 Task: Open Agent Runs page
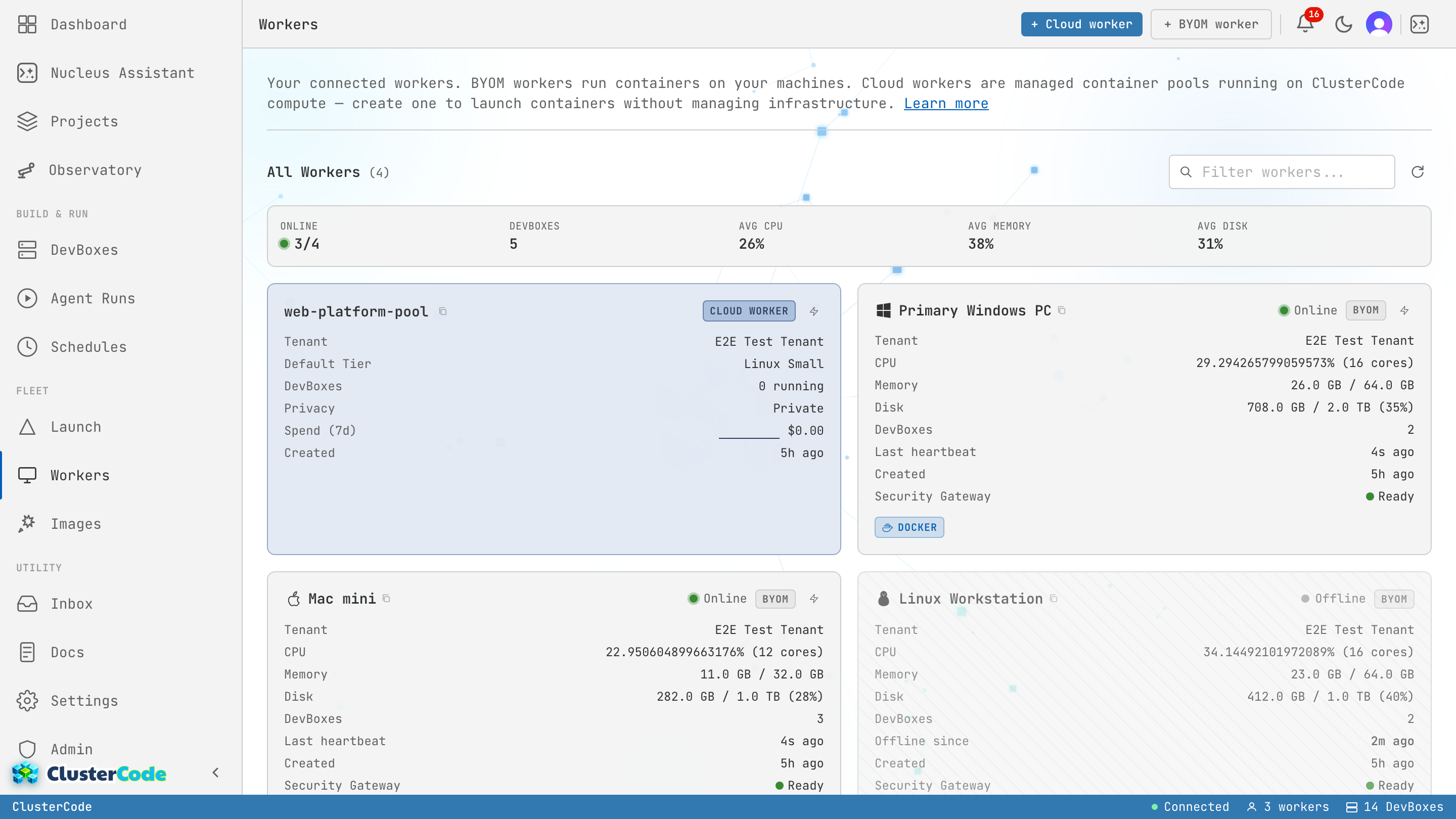pyautogui.click(x=121, y=298)
